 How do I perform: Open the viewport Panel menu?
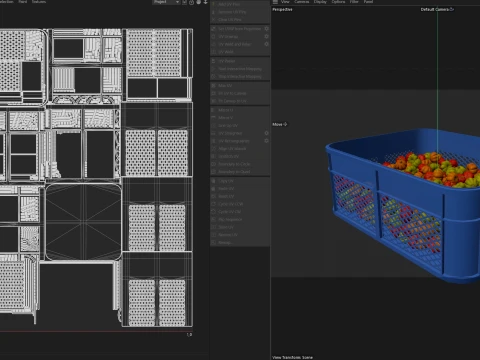(x=368, y=2)
